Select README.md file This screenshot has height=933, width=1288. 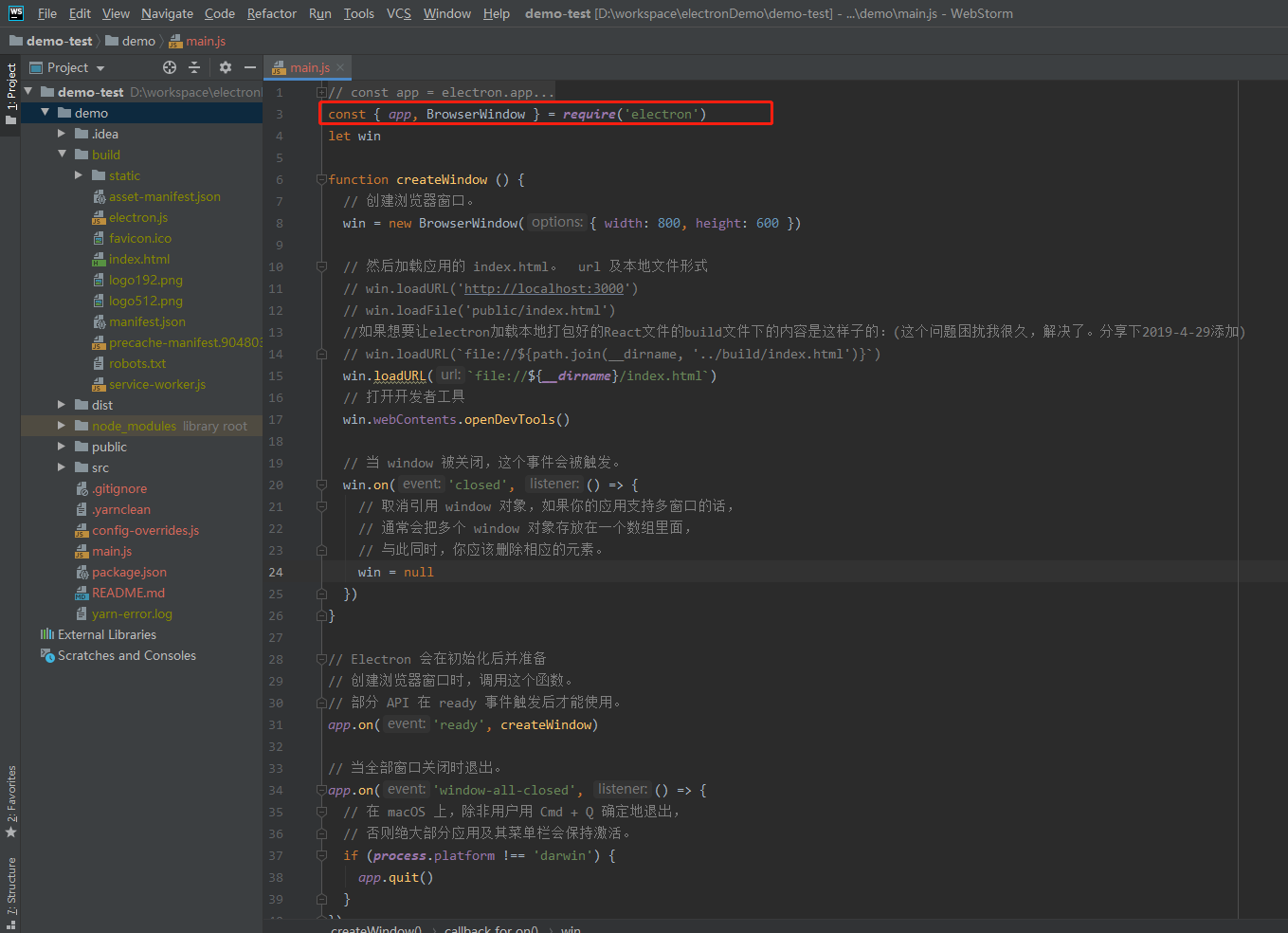click(128, 593)
